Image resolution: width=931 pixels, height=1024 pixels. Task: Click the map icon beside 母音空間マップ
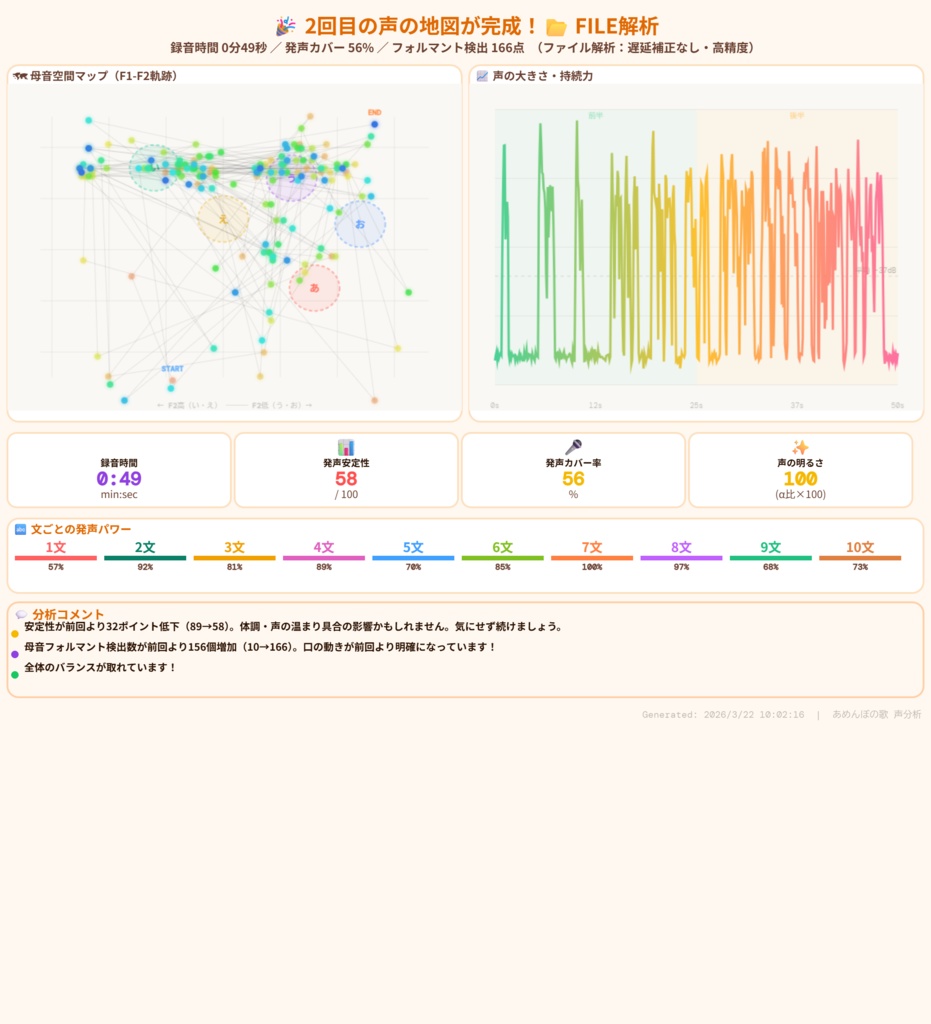(x=20, y=76)
